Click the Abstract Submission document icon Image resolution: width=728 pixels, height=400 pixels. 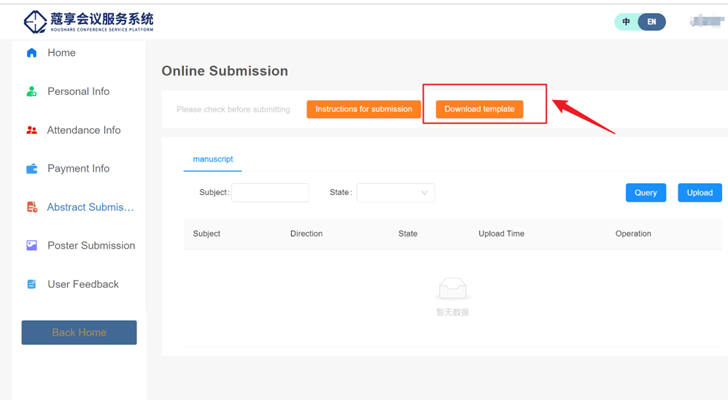32,208
